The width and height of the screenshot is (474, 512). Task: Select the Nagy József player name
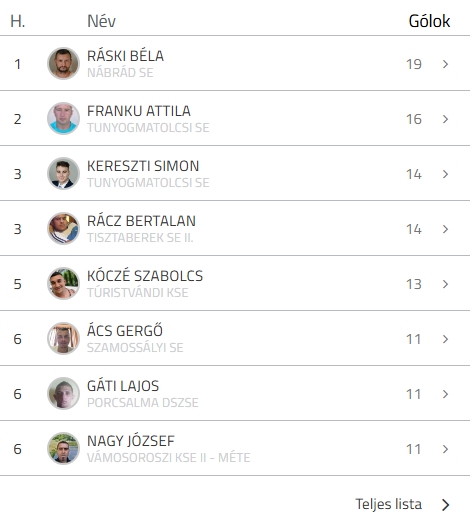[x=131, y=441]
